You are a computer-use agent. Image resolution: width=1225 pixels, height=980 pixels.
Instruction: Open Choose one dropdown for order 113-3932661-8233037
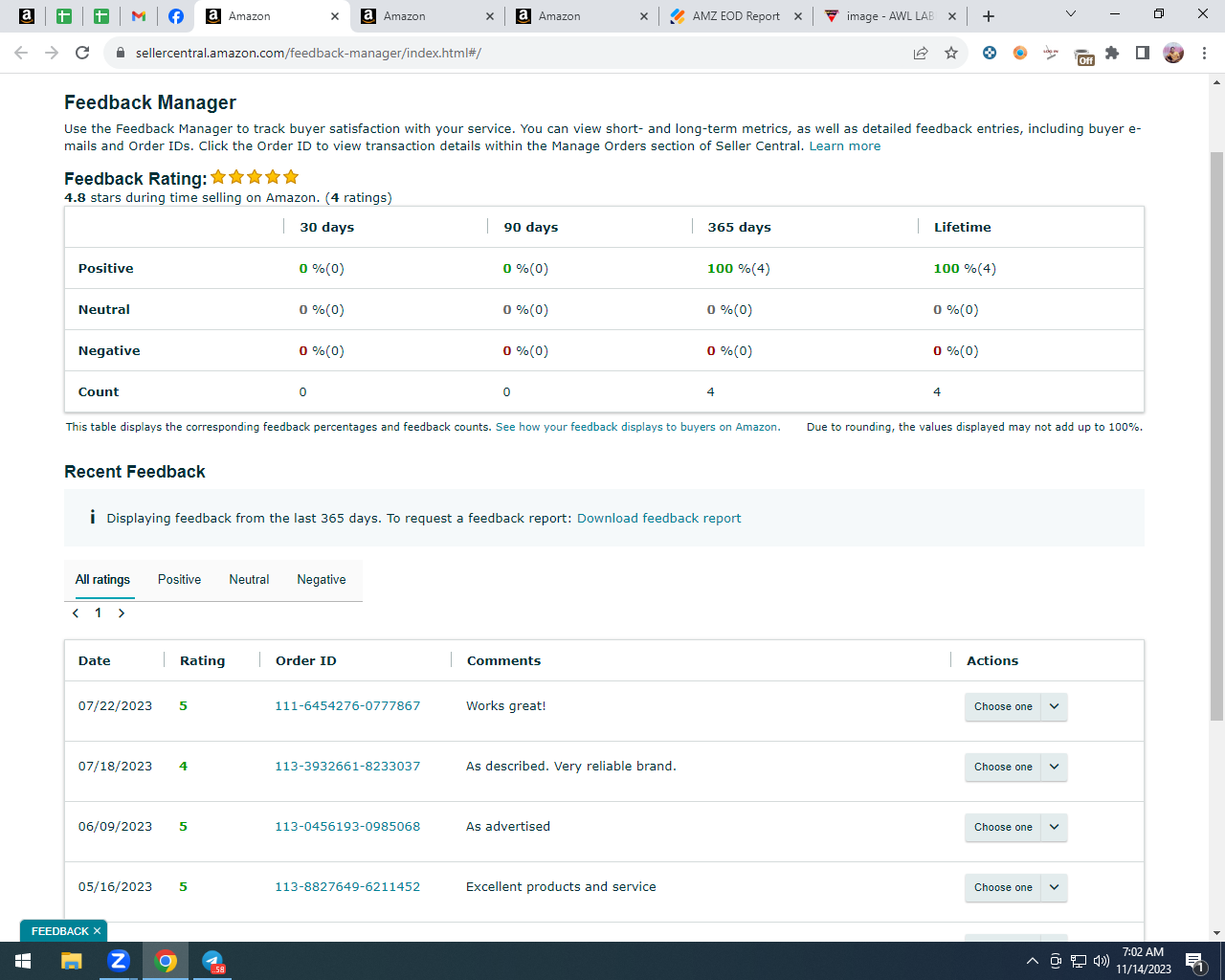point(1015,767)
